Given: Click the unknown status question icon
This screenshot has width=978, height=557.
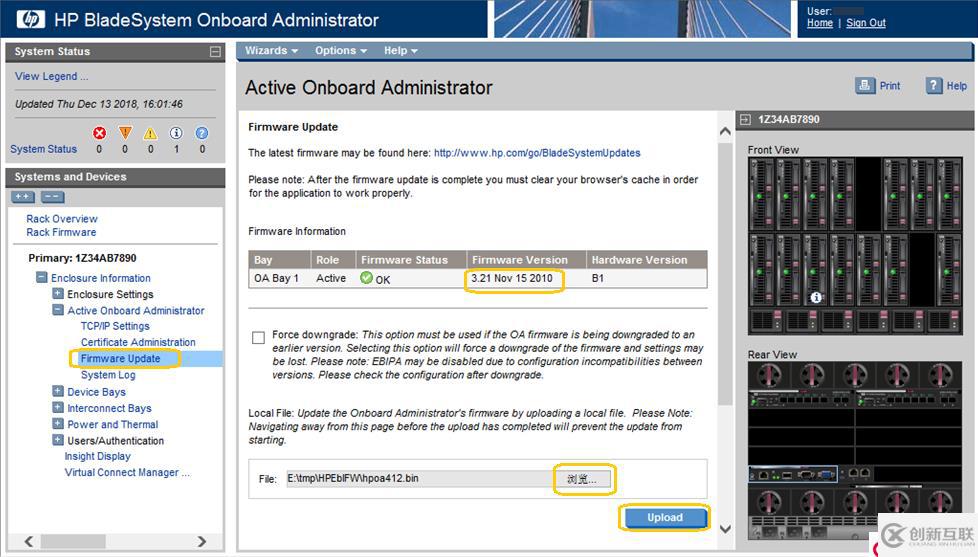Looking at the screenshot, I should 201,133.
